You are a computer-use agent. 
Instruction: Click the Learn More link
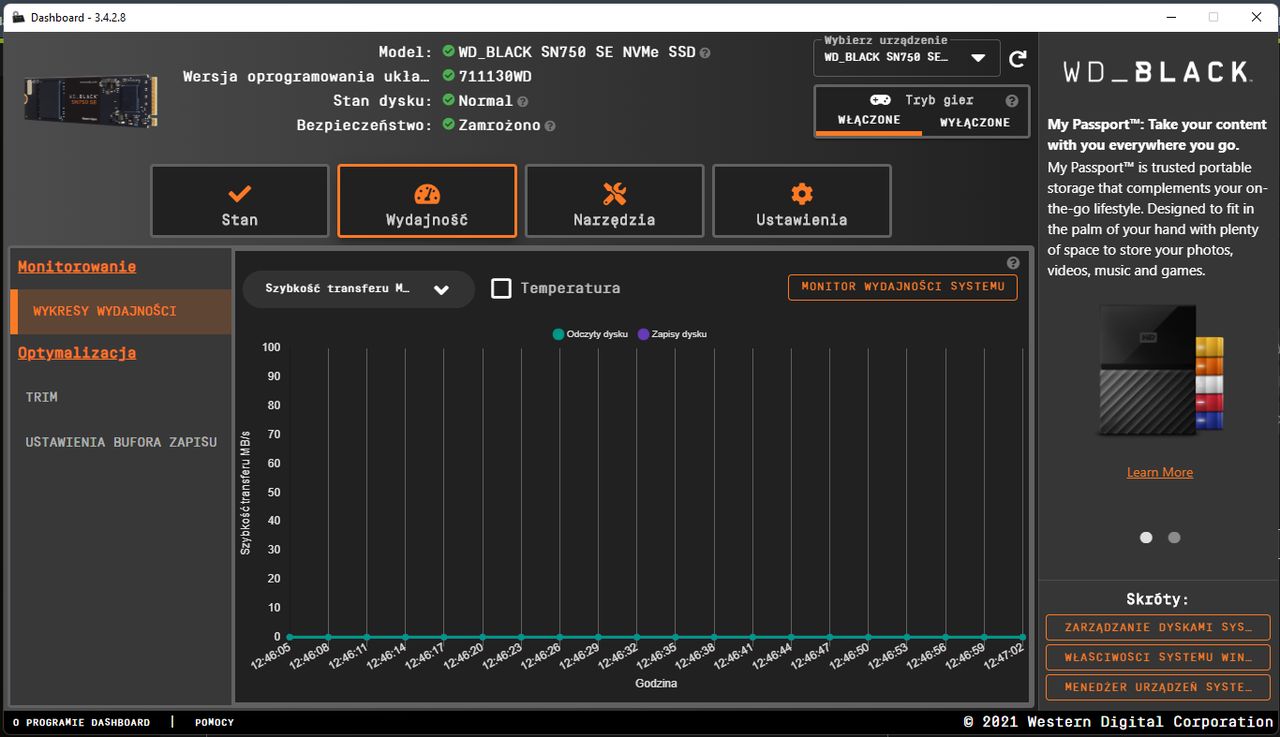pyautogui.click(x=1160, y=472)
